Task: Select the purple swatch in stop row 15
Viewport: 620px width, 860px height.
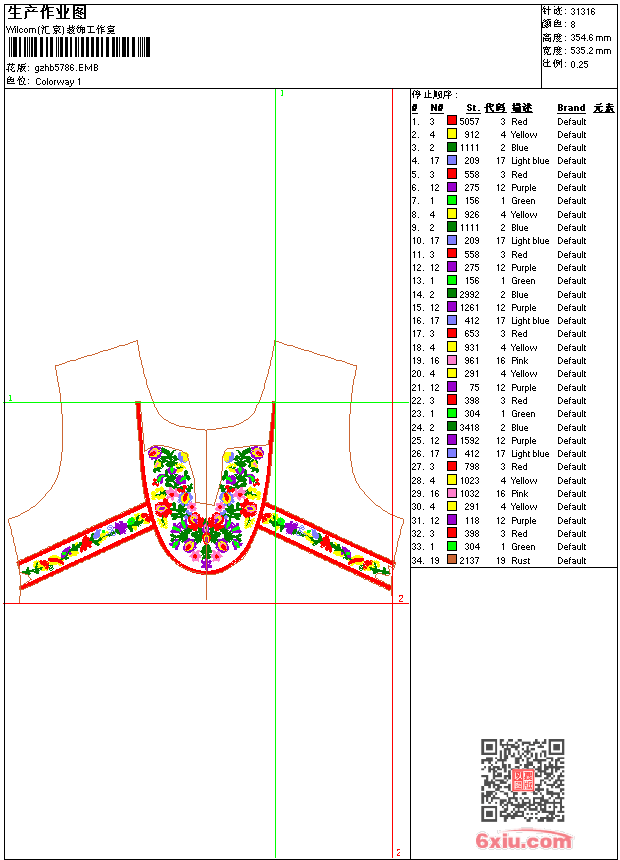Action: pos(452,307)
